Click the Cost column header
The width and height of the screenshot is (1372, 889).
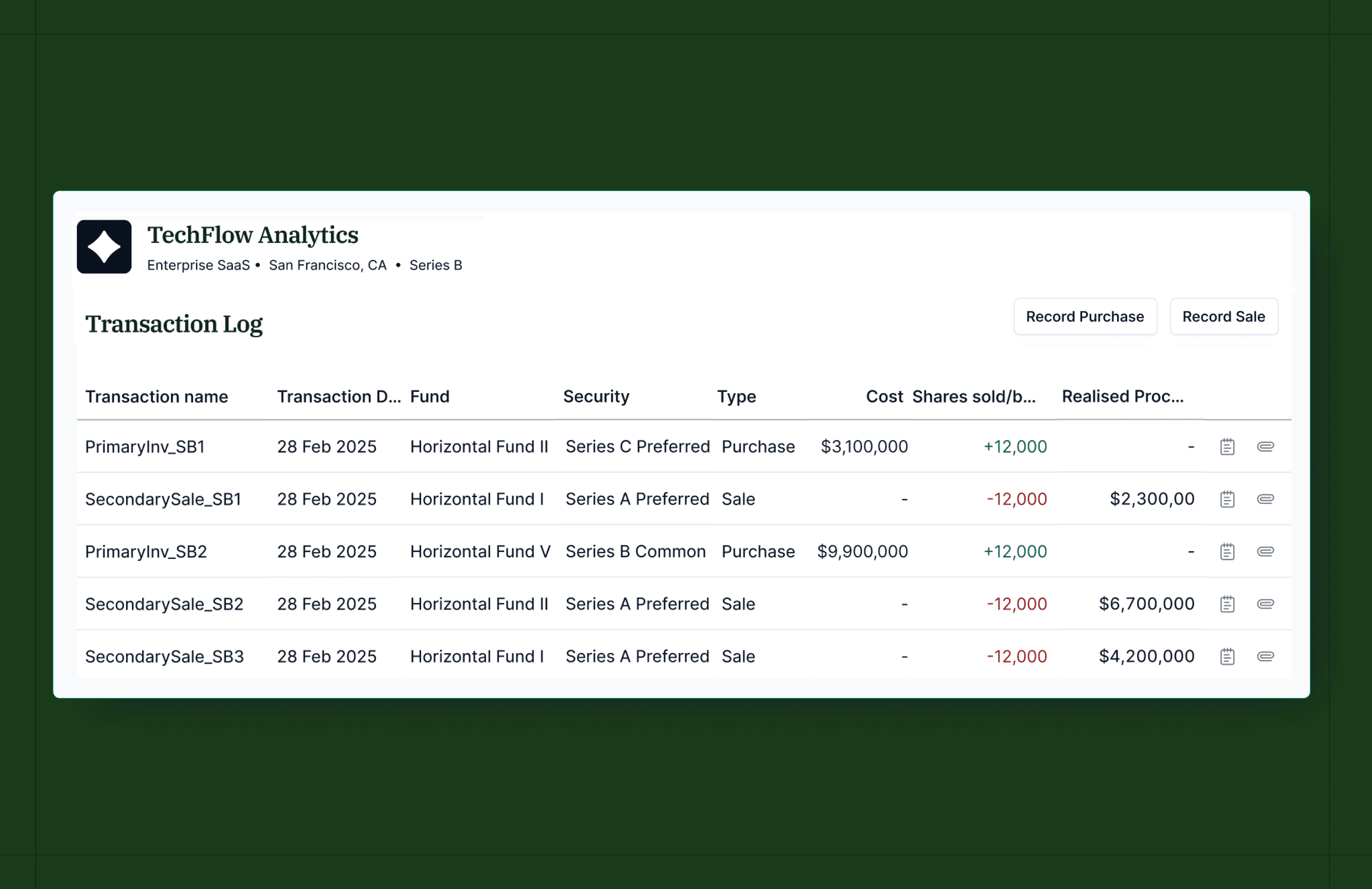click(x=884, y=397)
